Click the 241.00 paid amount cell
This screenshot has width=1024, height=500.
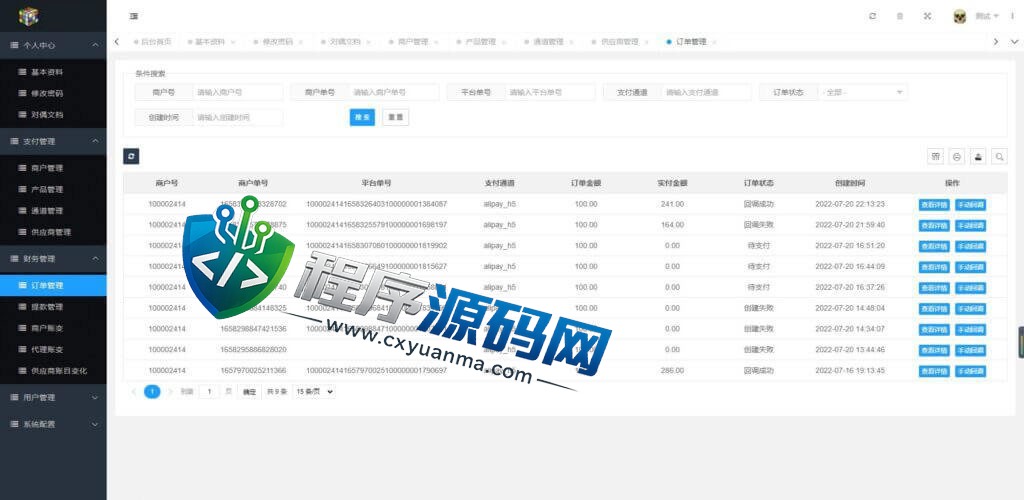(x=672, y=204)
